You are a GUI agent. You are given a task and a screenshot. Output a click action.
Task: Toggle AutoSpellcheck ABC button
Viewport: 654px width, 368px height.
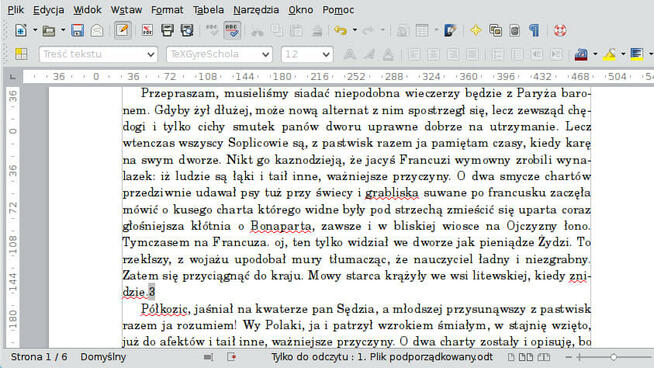click(232, 30)
